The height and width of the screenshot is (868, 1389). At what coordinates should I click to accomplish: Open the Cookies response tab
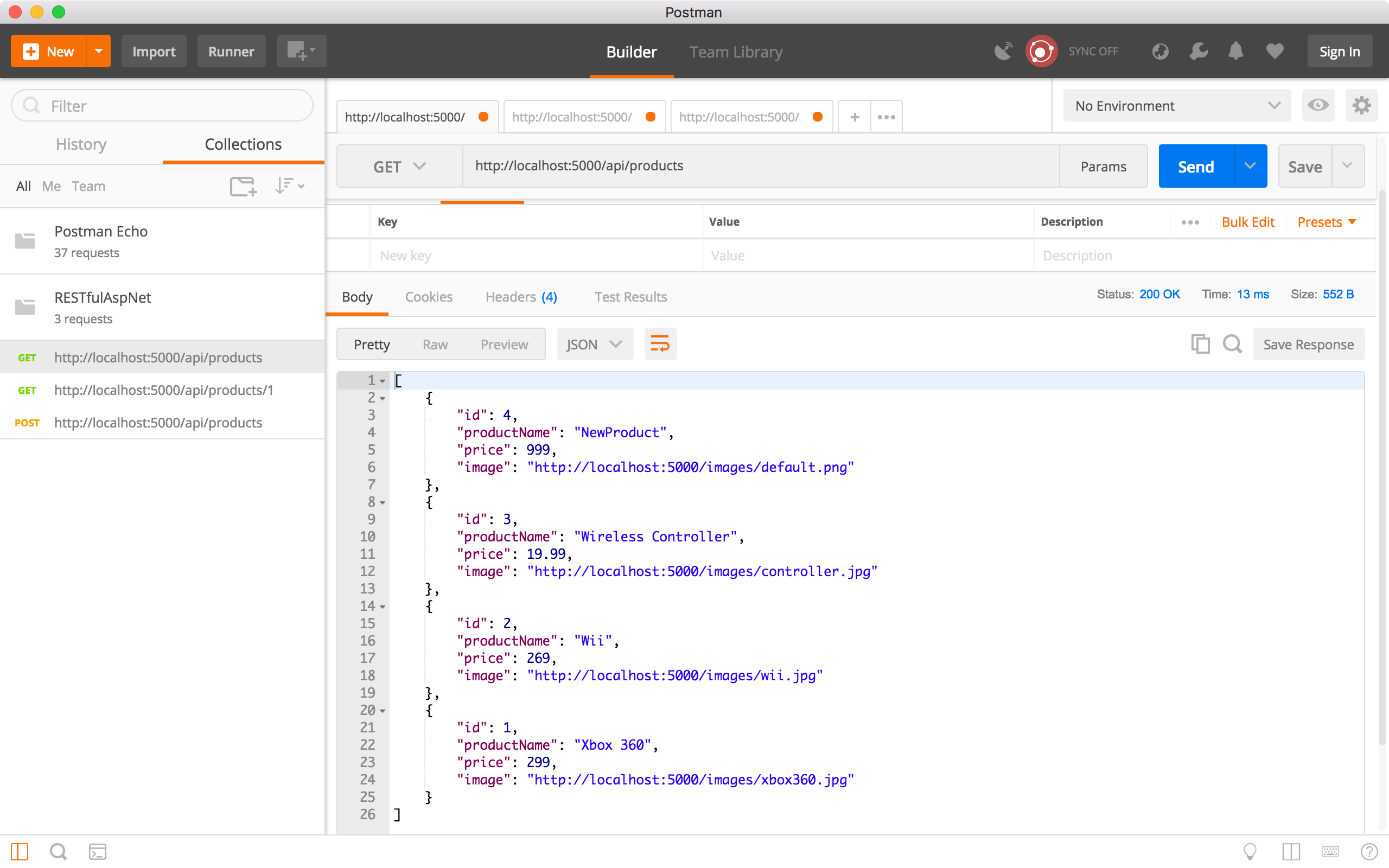coord(429,297)
